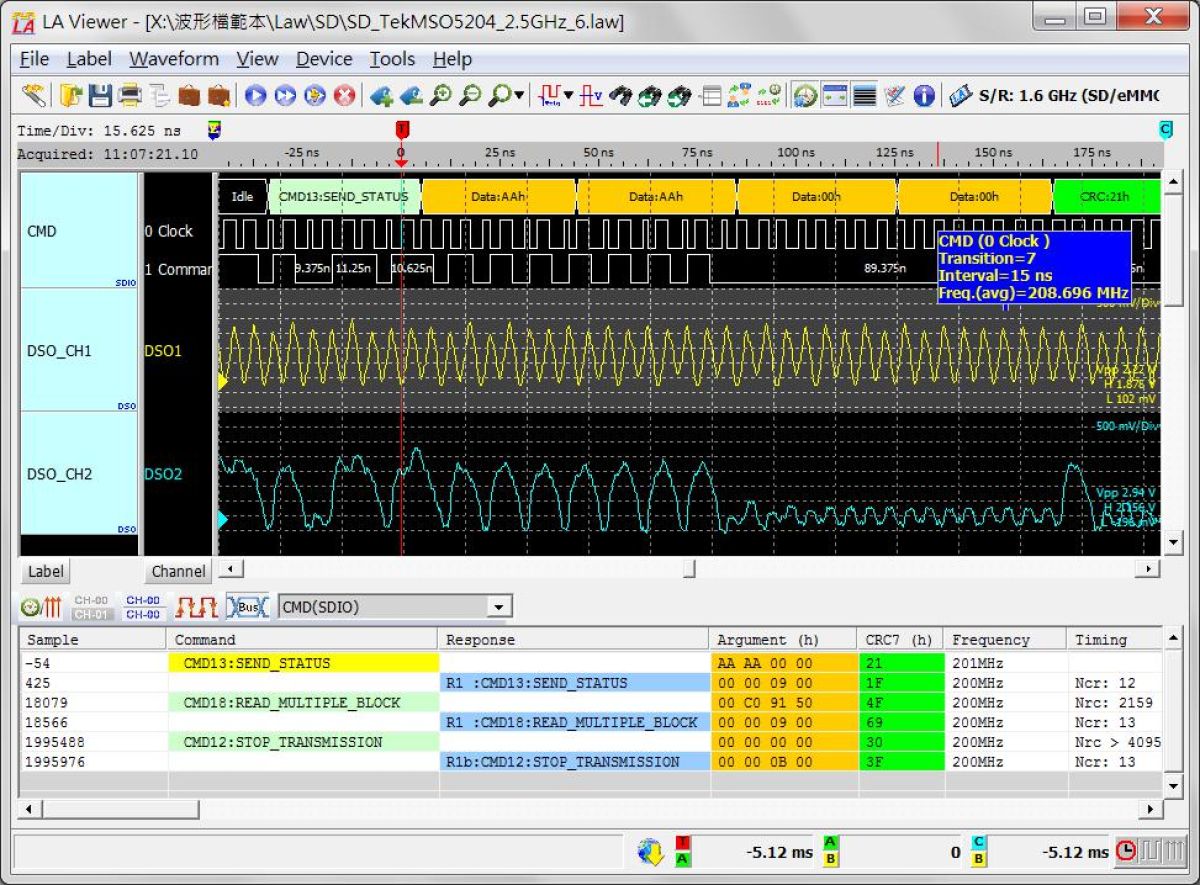
Task: Open the Tools menu
Action: (392, 59)
